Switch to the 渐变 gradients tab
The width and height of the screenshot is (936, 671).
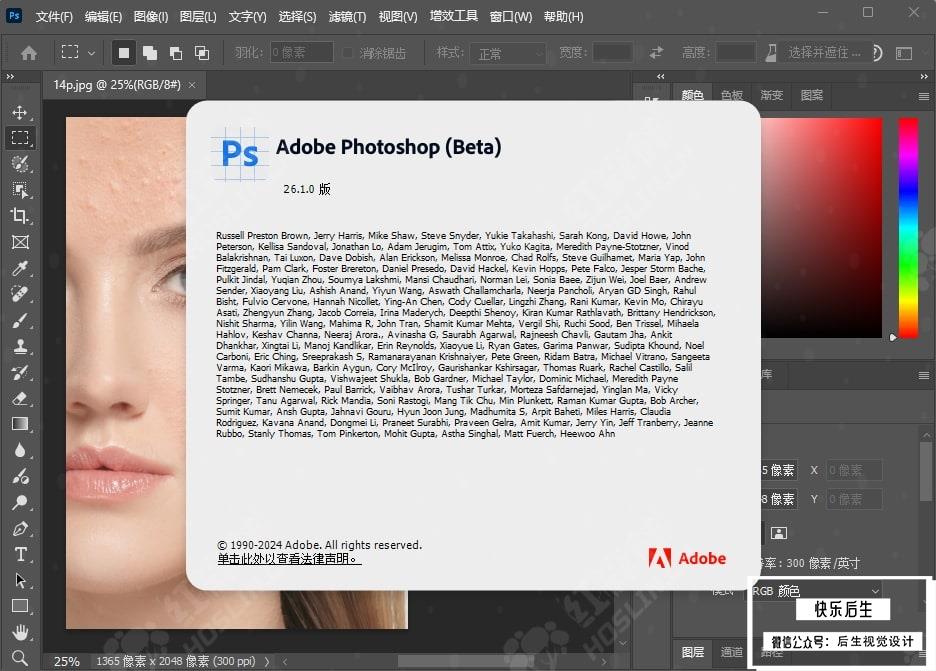771,96
